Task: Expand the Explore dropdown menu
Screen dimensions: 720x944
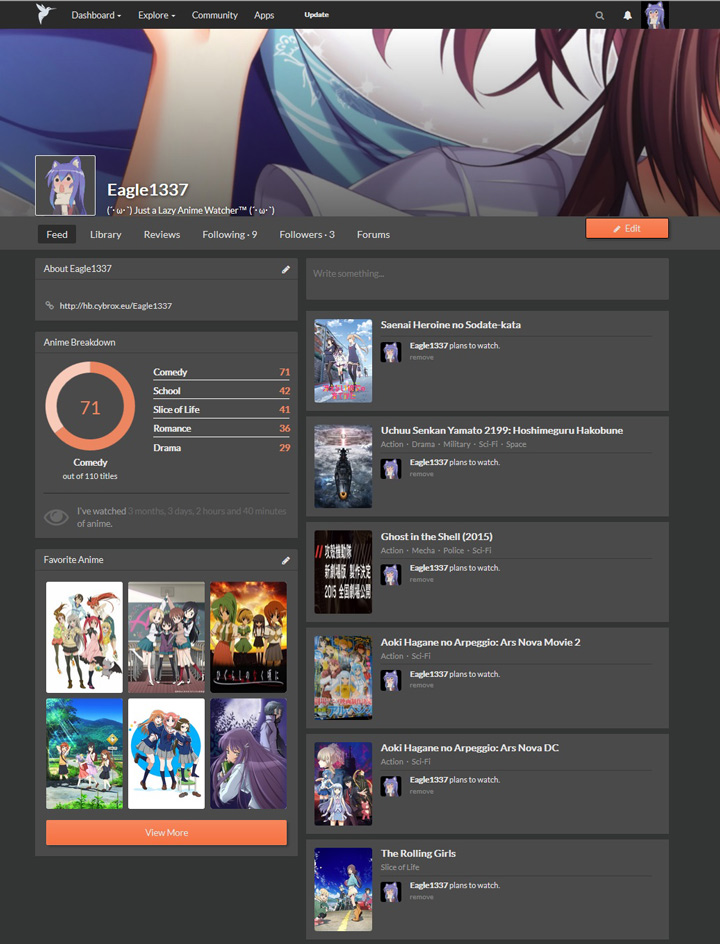Action: click(157, 15)
